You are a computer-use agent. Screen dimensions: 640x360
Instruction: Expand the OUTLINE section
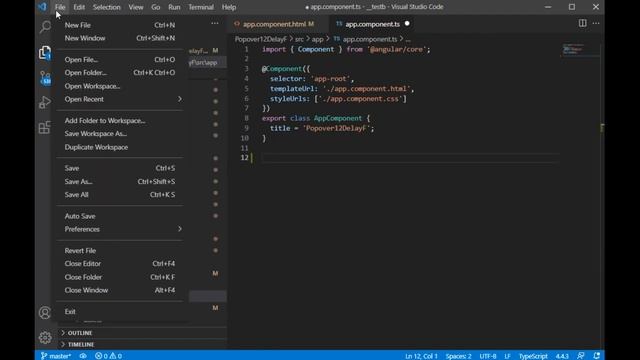click(80, 333)
